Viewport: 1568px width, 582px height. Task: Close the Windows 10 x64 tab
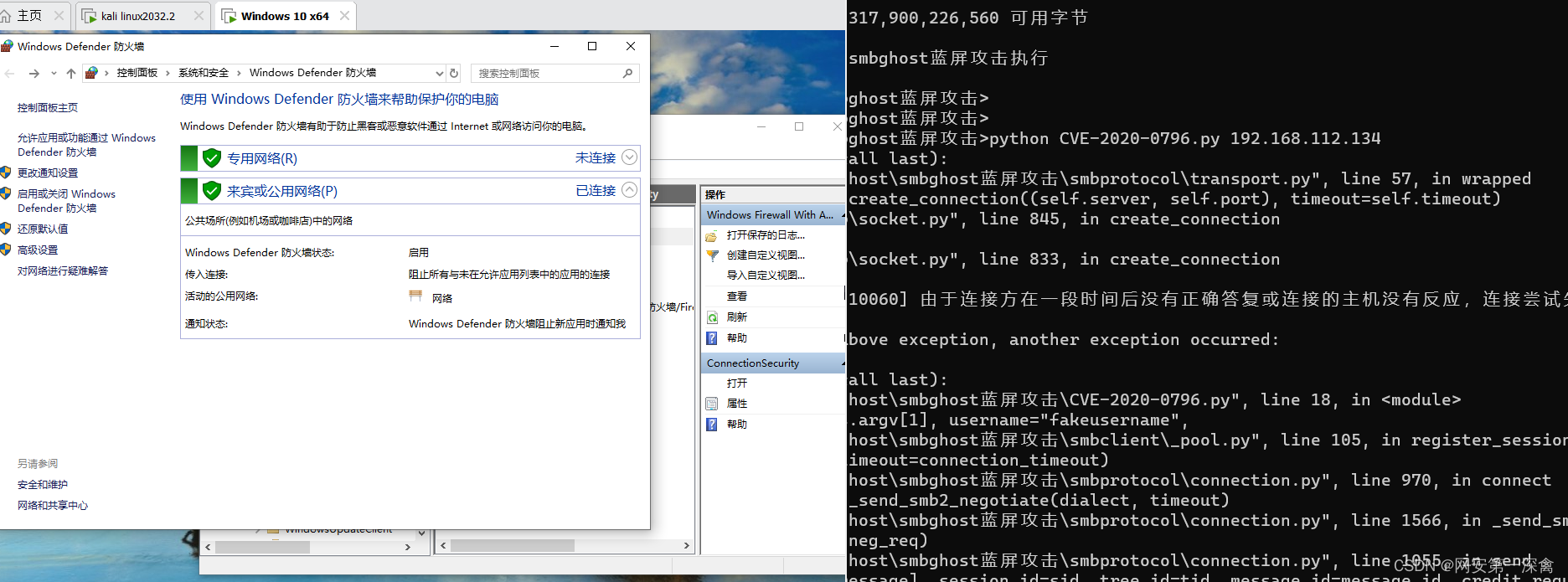point(344,16)
